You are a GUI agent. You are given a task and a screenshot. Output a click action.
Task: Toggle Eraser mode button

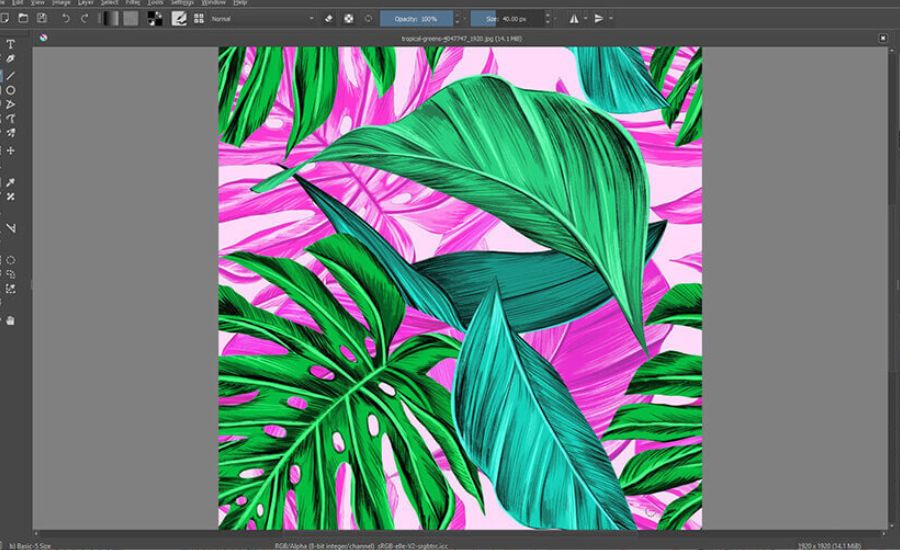329,18
